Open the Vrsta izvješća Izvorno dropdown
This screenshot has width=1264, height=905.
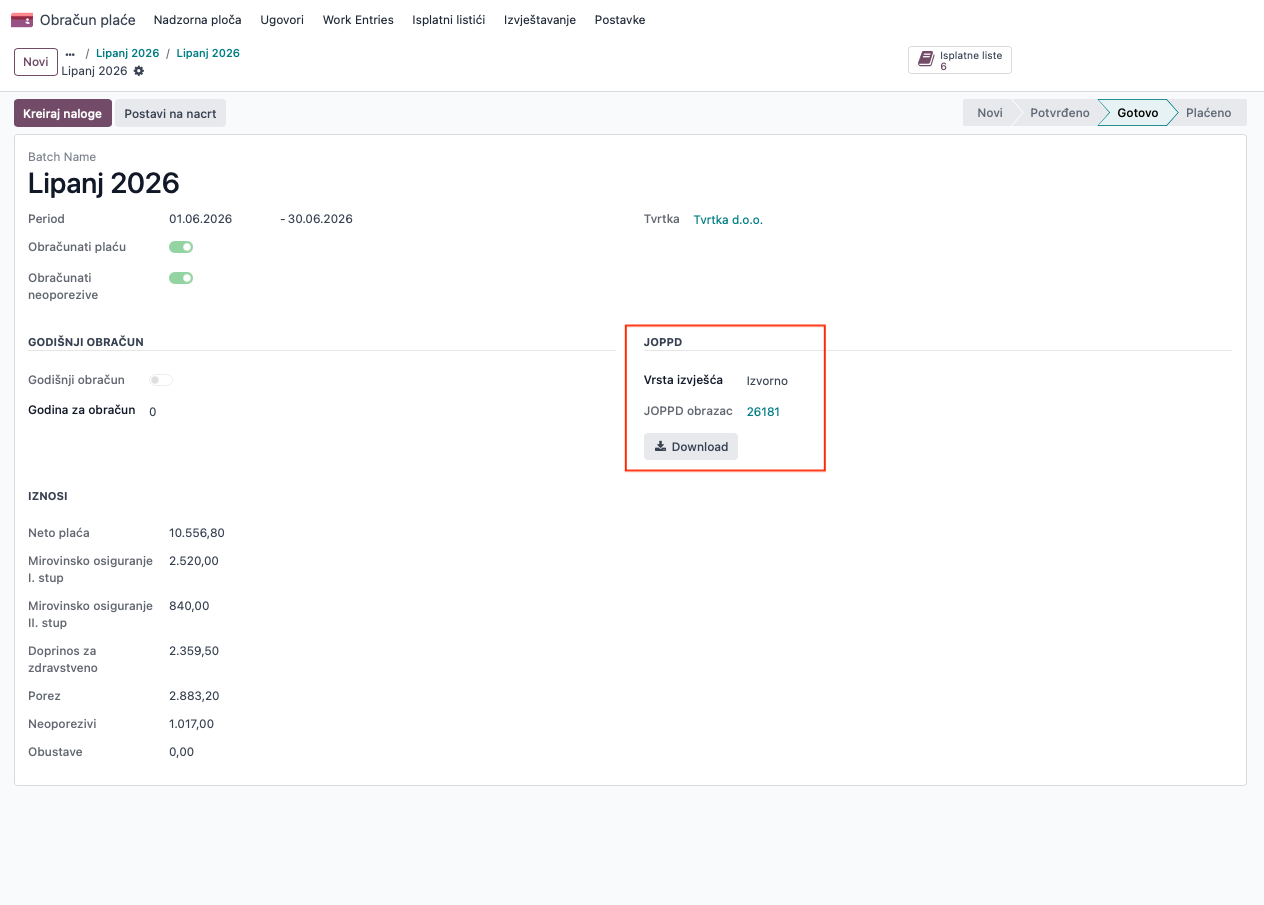pos(767,381)
